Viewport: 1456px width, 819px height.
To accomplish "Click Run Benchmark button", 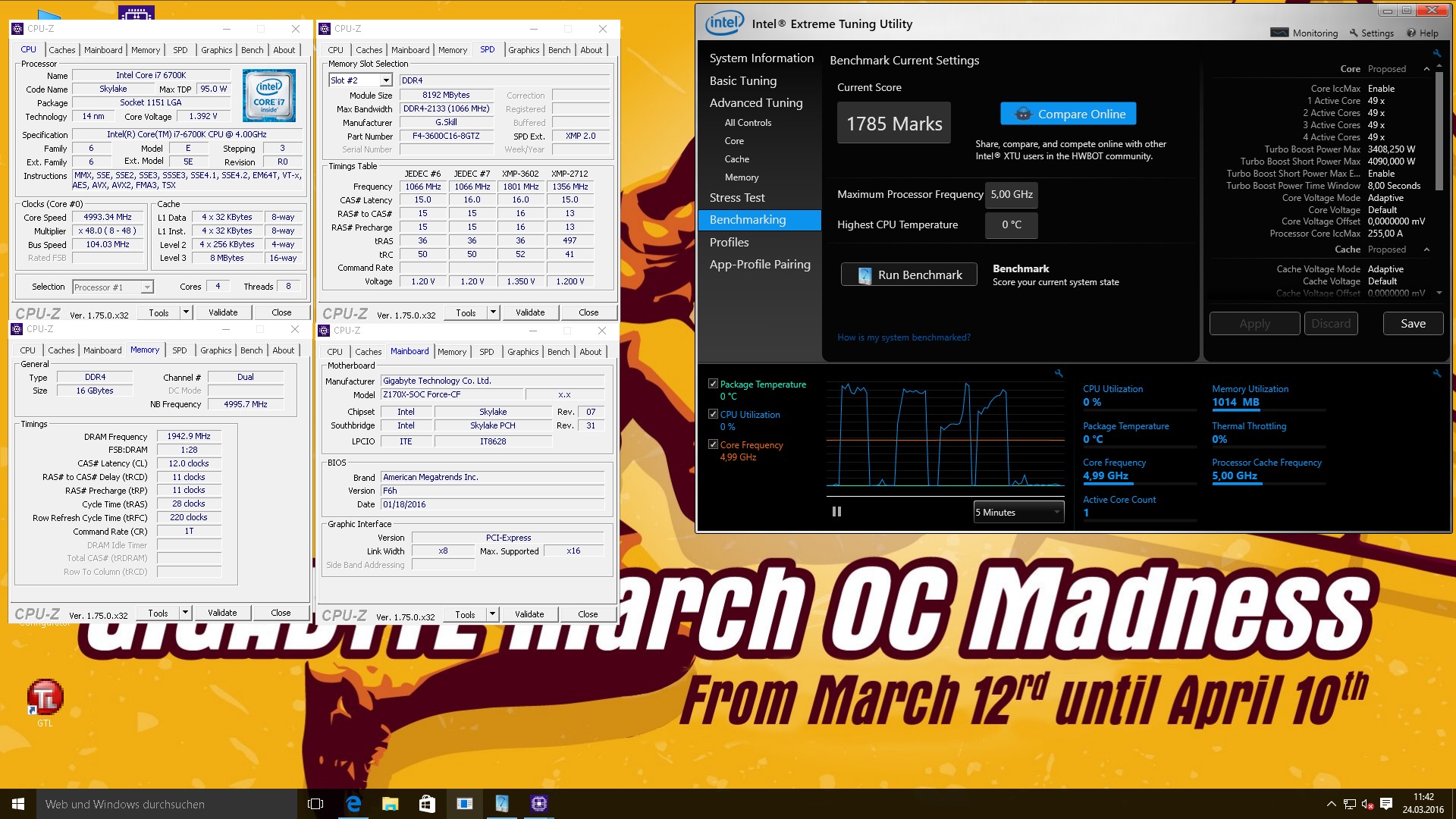I will coord(908,275).
